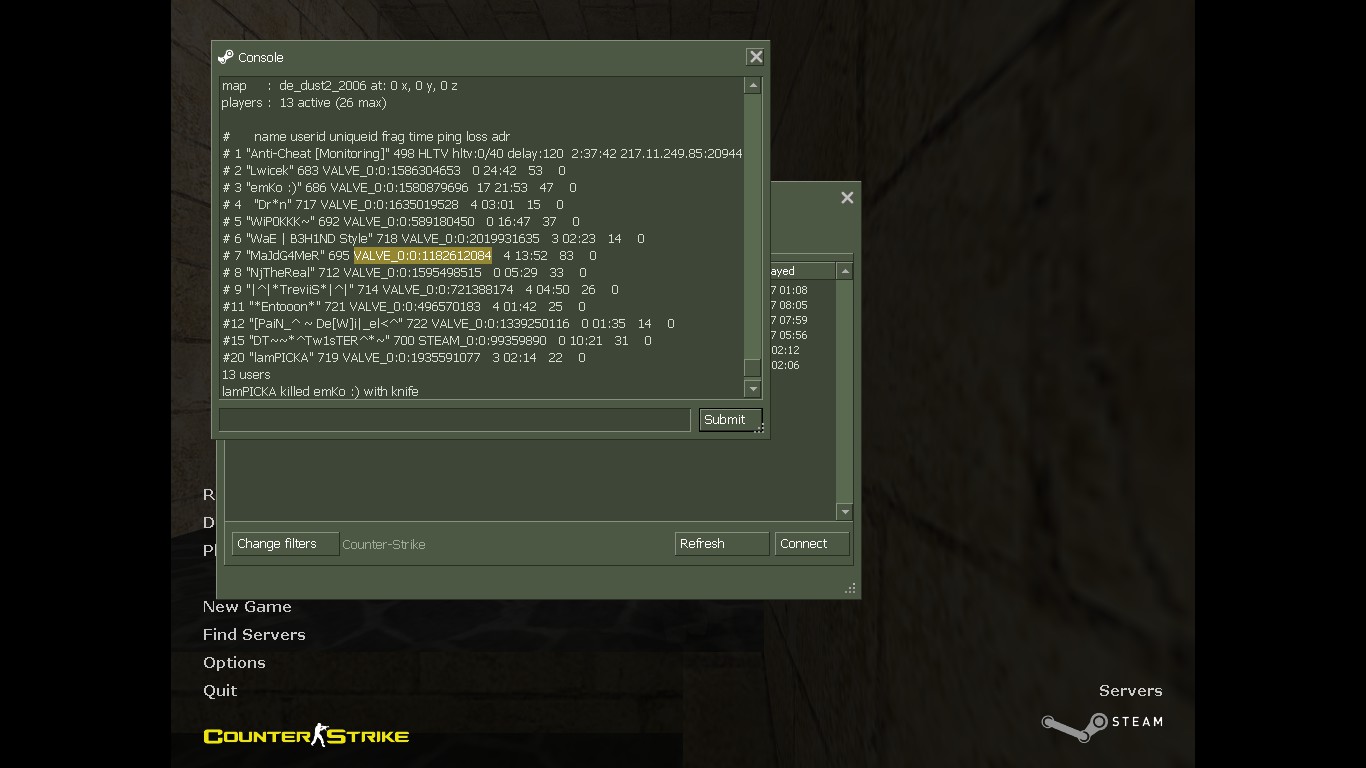The width and height of the screenshot is (1366, 768).
Task: Click the console scrollbar up arrow
Action: pyautogui.click(x=753, y=86)
